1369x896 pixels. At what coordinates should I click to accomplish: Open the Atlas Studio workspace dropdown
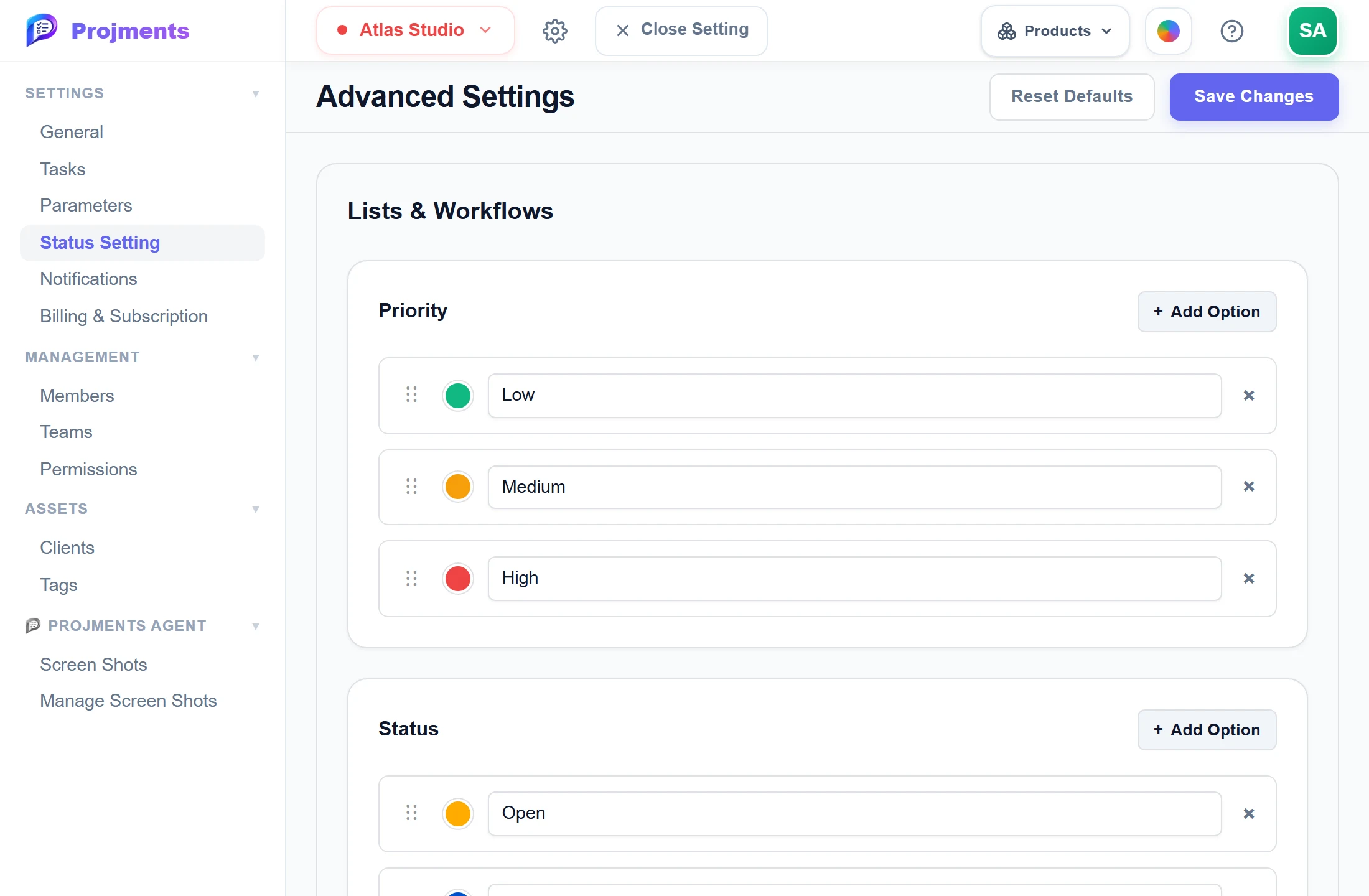[415, 30]
